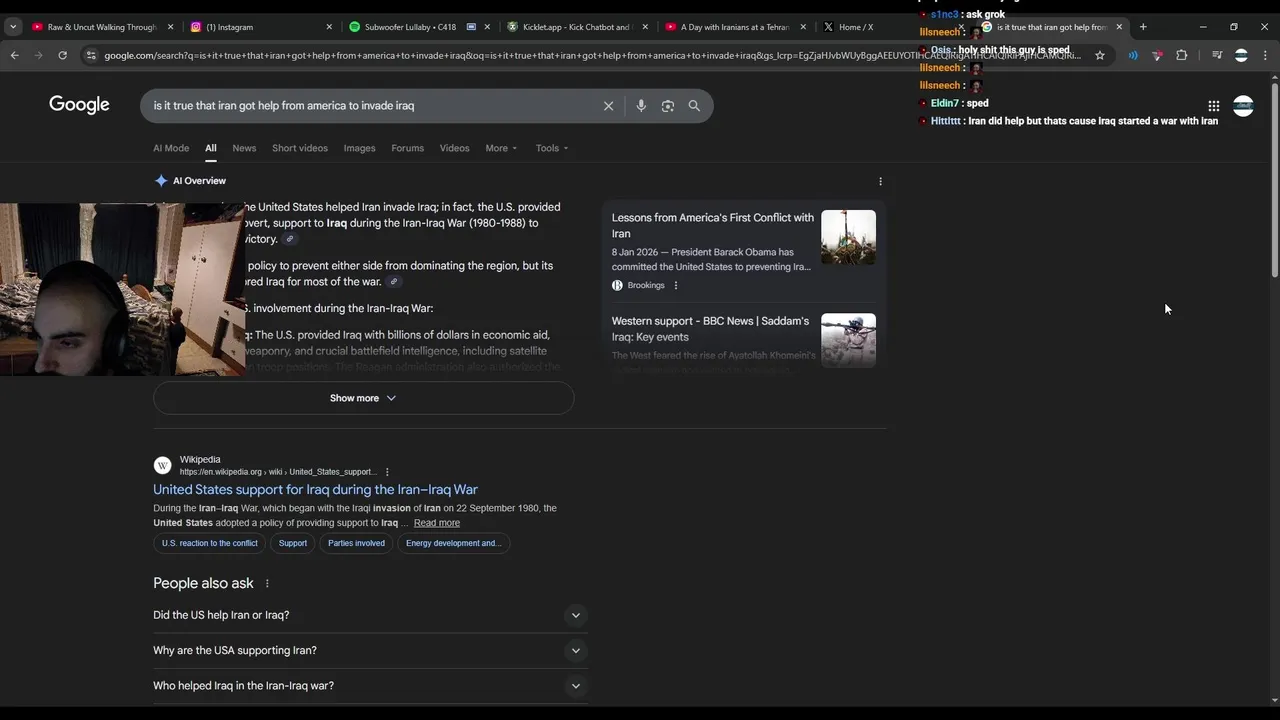Image resolution: width=1280 pixels, height=720 pixels.
Task: Click the 'AI Overview' heading
Action: 199,181
